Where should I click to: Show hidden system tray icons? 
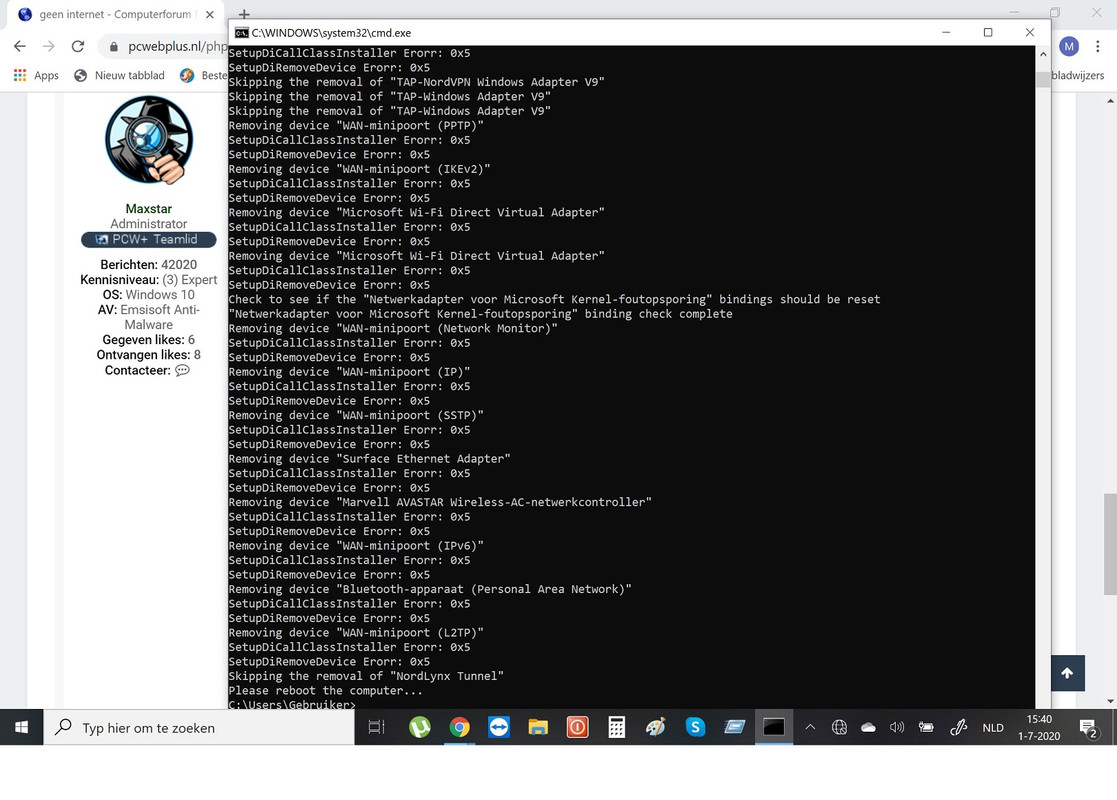tap(810, 727)
